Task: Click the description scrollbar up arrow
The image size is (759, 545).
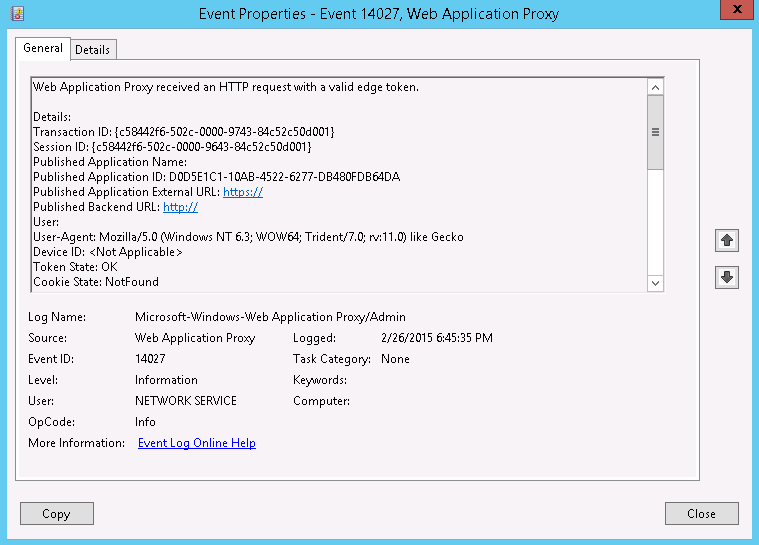Action: point(655,88)
